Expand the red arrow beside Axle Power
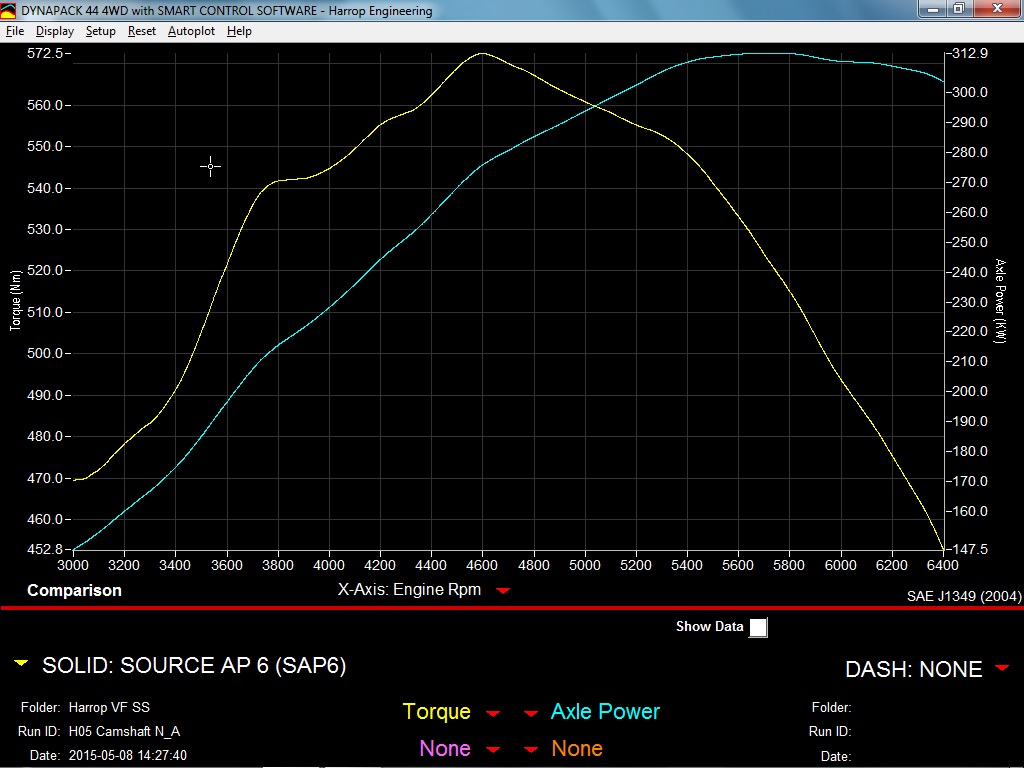Viewport: 1024px width, 768px height. click(531, 713)
